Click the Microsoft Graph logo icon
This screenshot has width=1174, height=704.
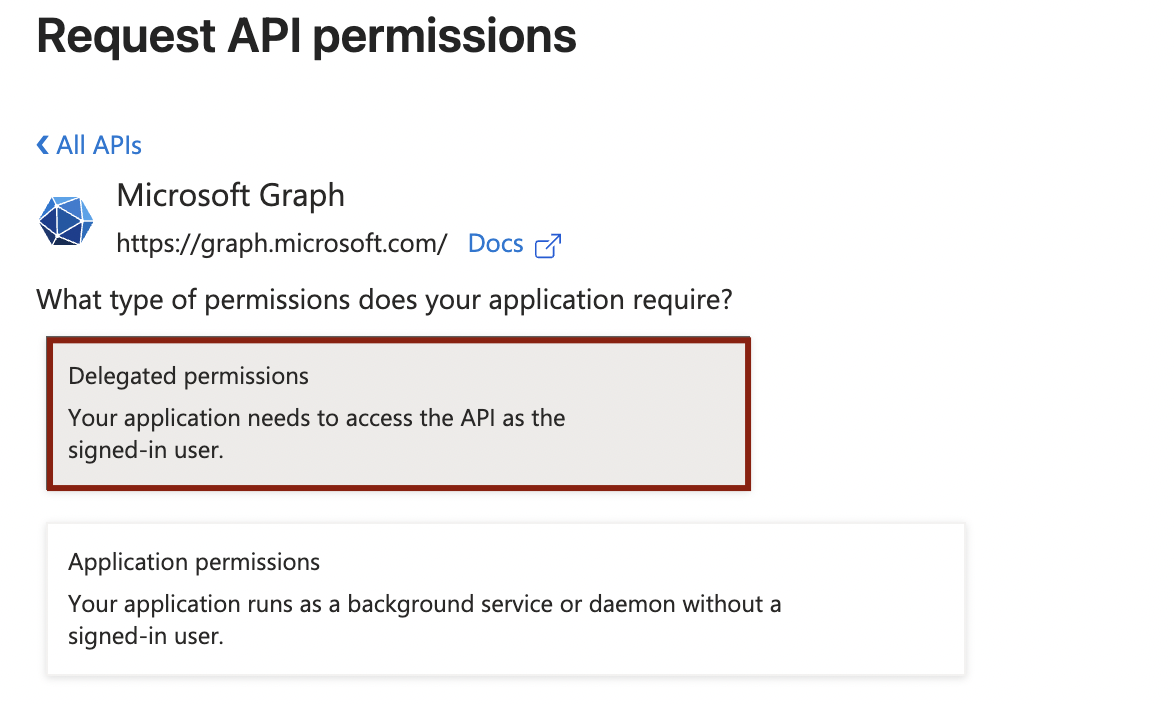pyautogui.click(x=66, y=221)
